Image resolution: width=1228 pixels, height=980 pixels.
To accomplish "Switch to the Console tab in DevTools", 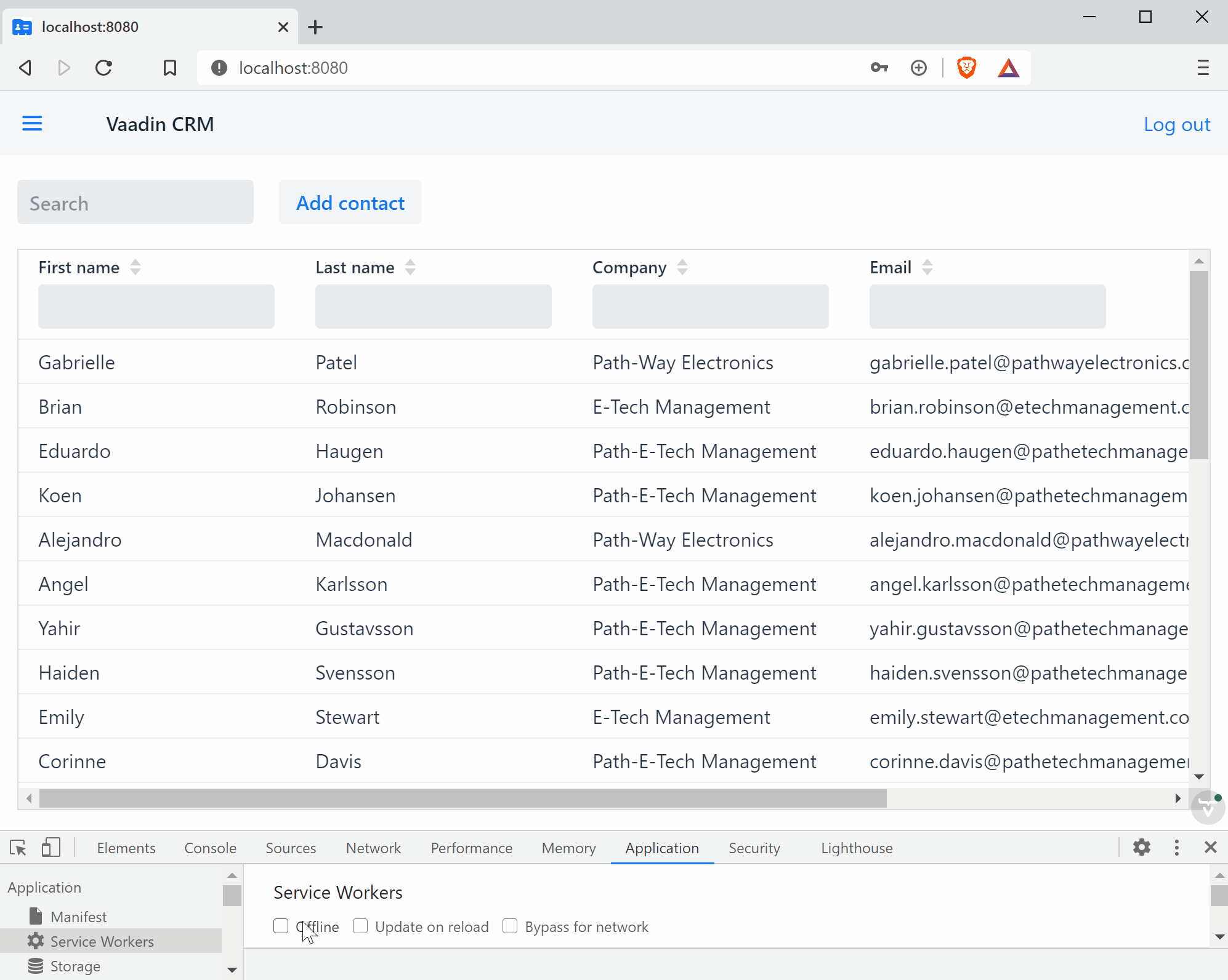I will click(x=209, y=848).
